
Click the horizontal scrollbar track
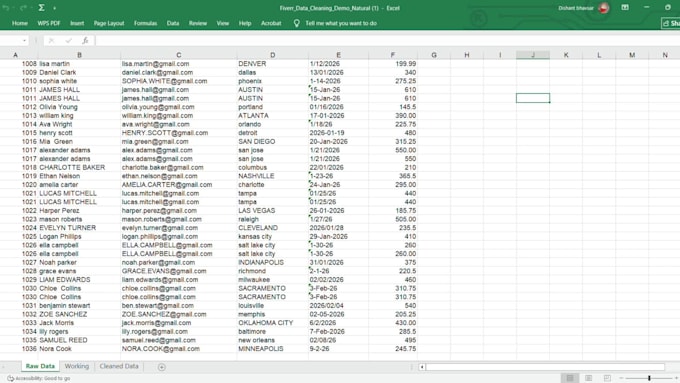(545, 367)
